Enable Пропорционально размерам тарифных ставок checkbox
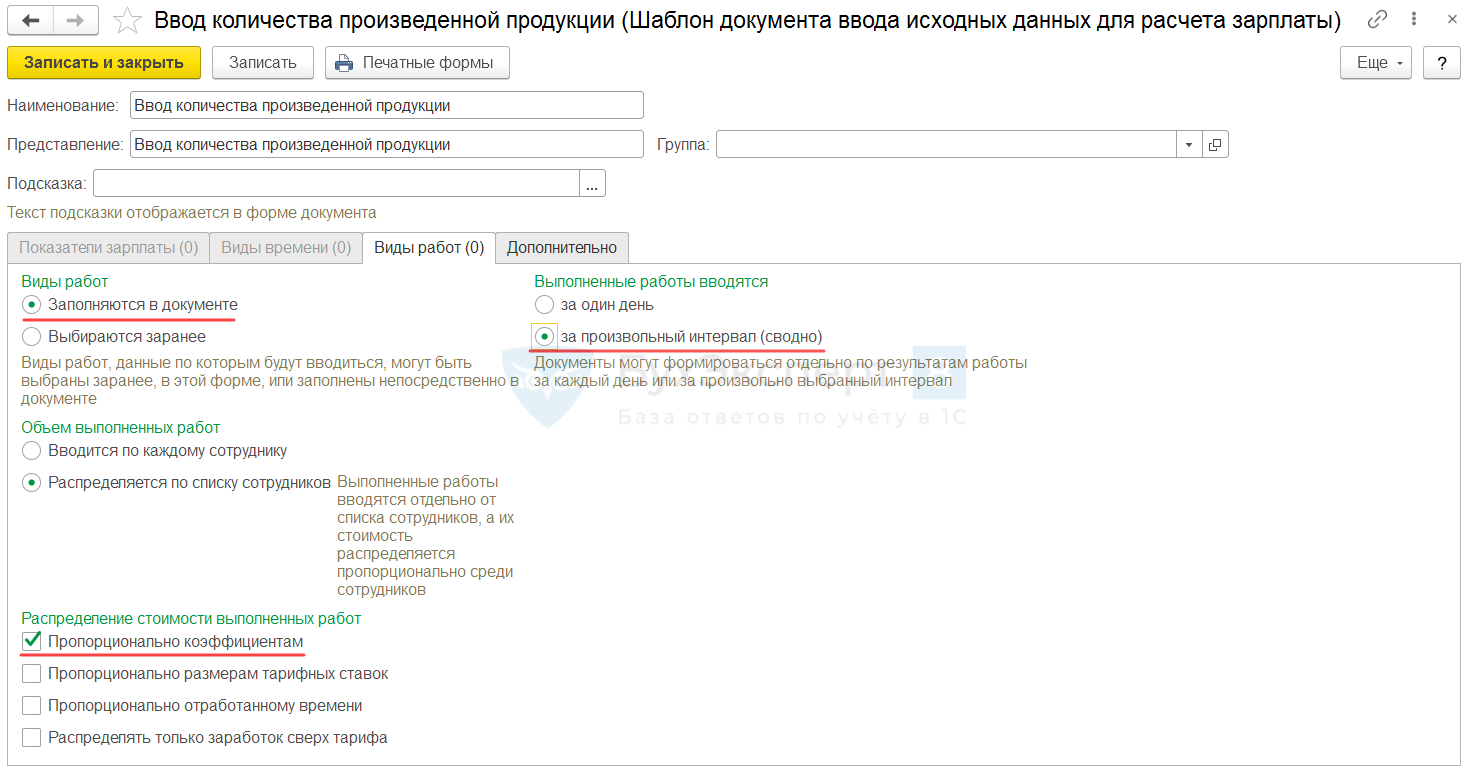This screenshot has width=1469, height=775. [32, 674]
